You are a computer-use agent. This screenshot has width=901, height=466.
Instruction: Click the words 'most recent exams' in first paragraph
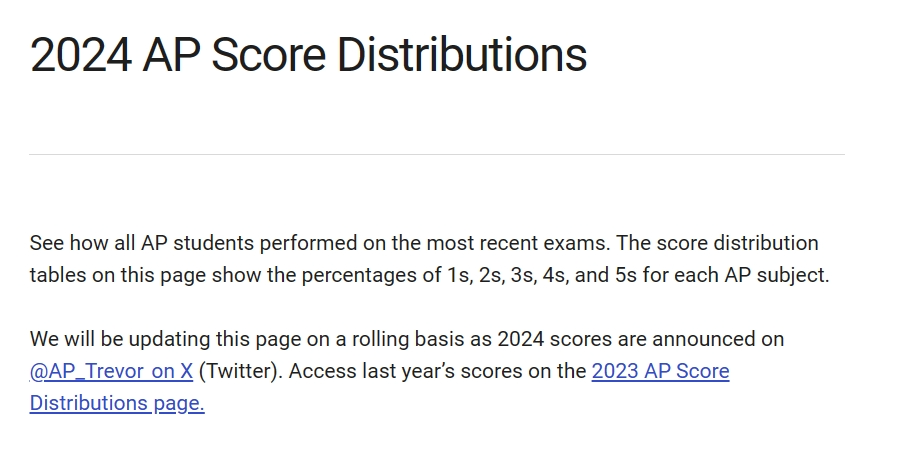tap(517, 243)
